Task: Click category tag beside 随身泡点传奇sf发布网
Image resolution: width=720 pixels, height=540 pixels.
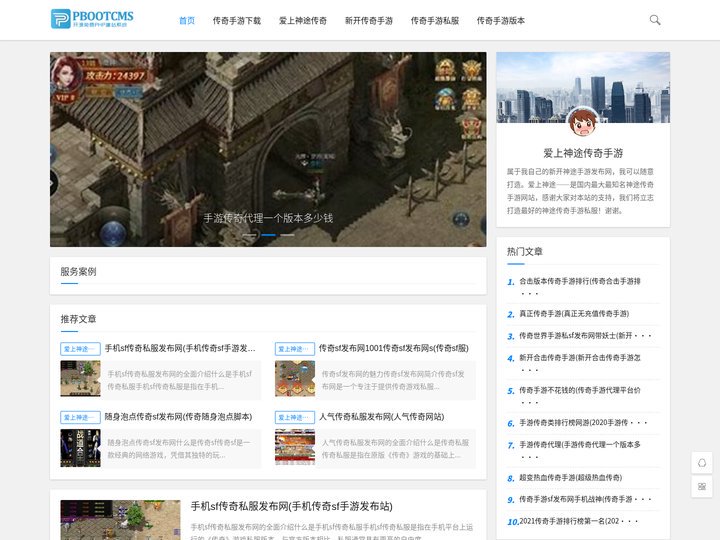Action: (80, 417)
